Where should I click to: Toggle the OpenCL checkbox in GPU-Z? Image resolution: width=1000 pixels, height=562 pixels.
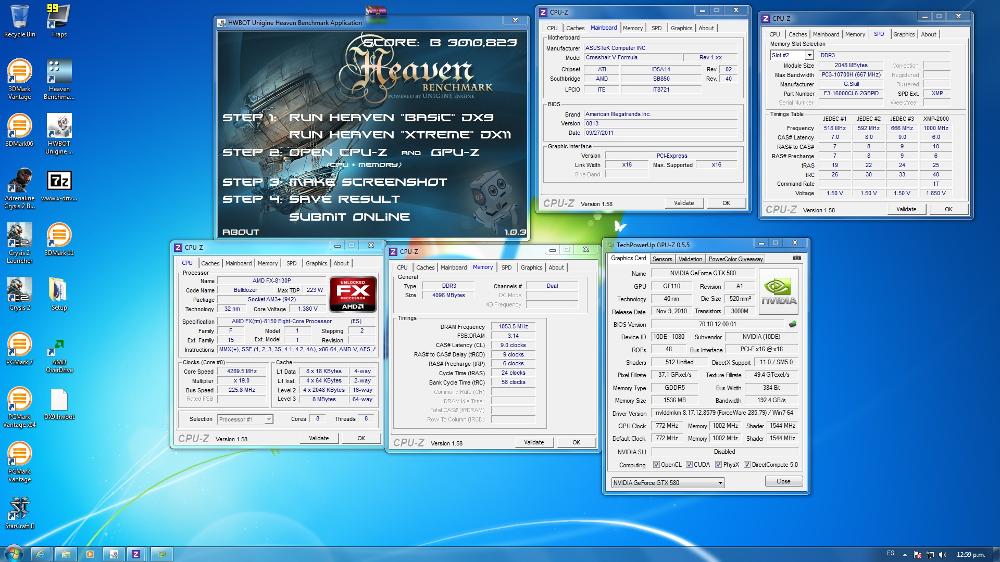[657, 464]
